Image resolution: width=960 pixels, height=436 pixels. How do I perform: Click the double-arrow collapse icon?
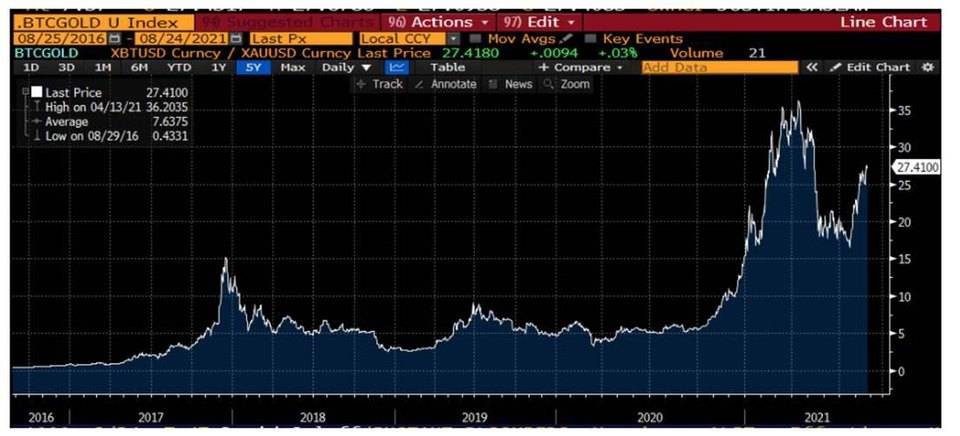coord(813,67)
